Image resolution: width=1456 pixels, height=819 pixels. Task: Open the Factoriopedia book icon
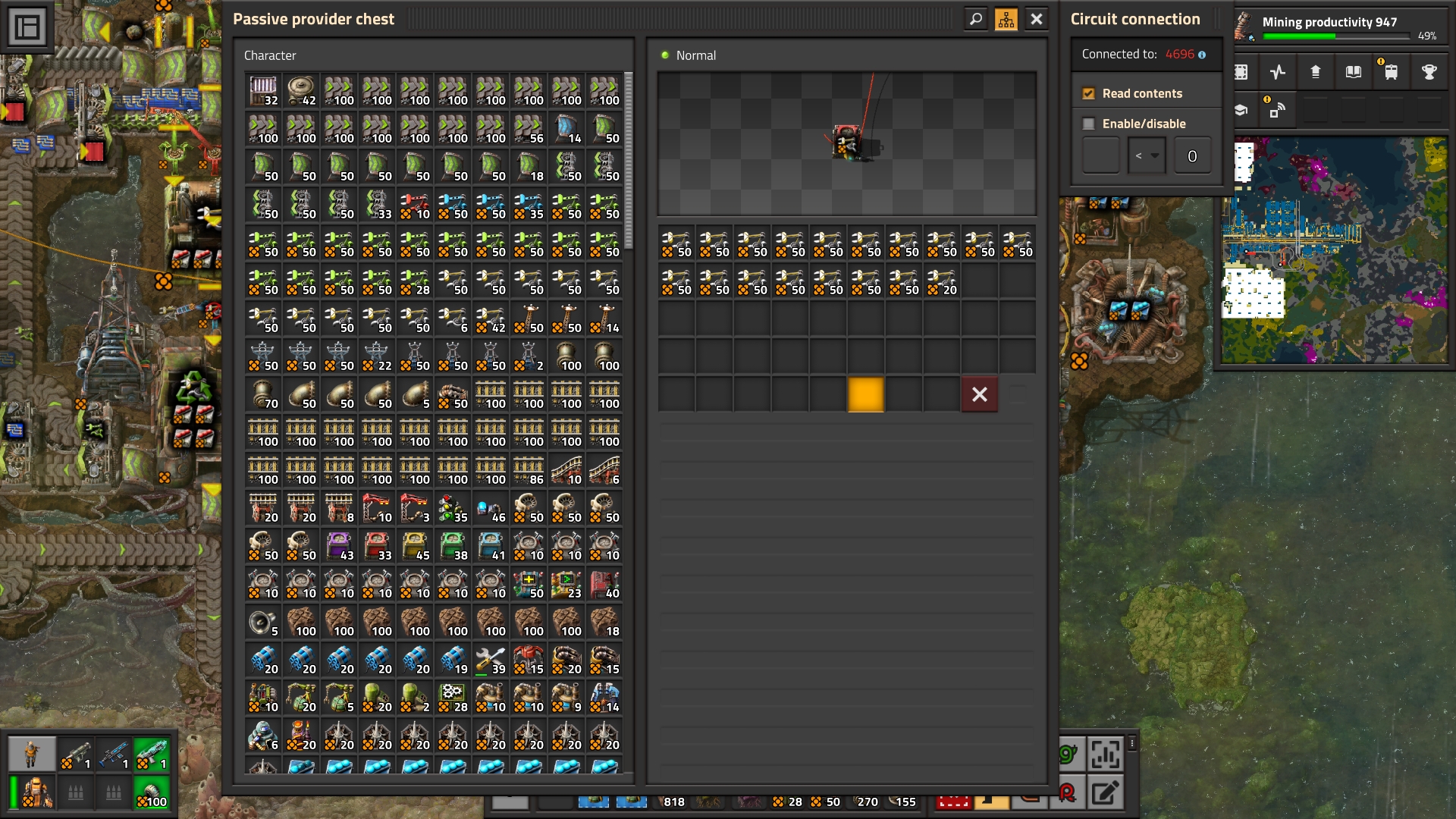click(x=1354, y=72)
